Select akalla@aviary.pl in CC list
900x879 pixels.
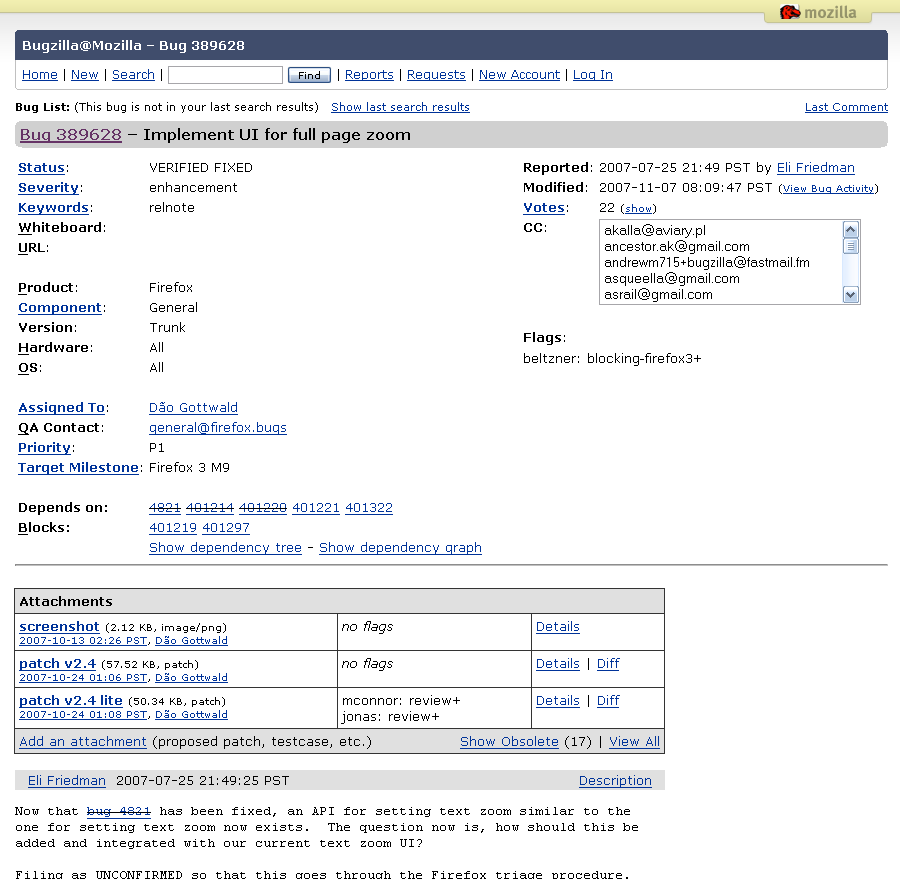pyautogui.click(x=655, y=230)
